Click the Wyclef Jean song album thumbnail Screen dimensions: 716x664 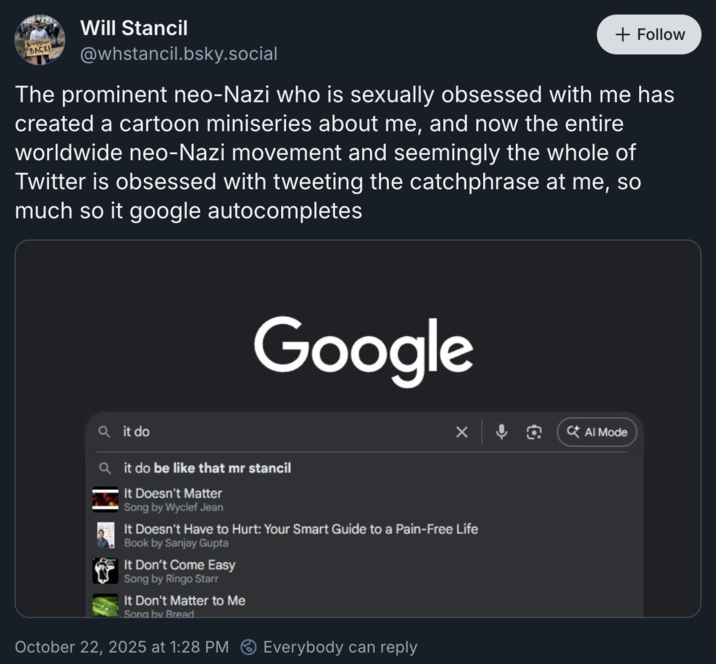105,499
